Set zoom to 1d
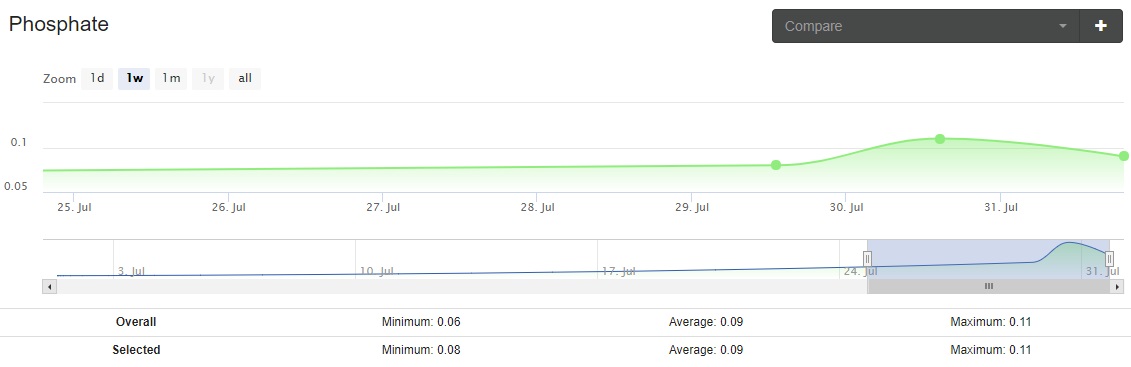The width and height of the screenshot is (1131, 367). 97,78
